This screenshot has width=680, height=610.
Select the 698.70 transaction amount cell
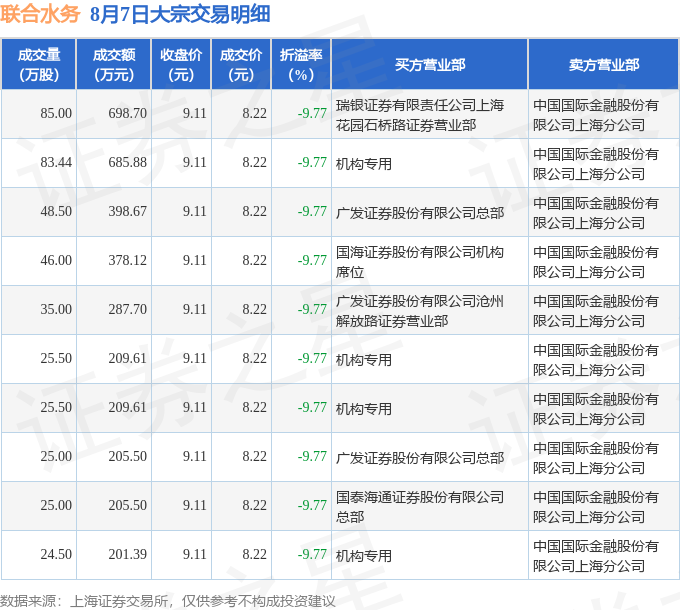tap(128, 114)
